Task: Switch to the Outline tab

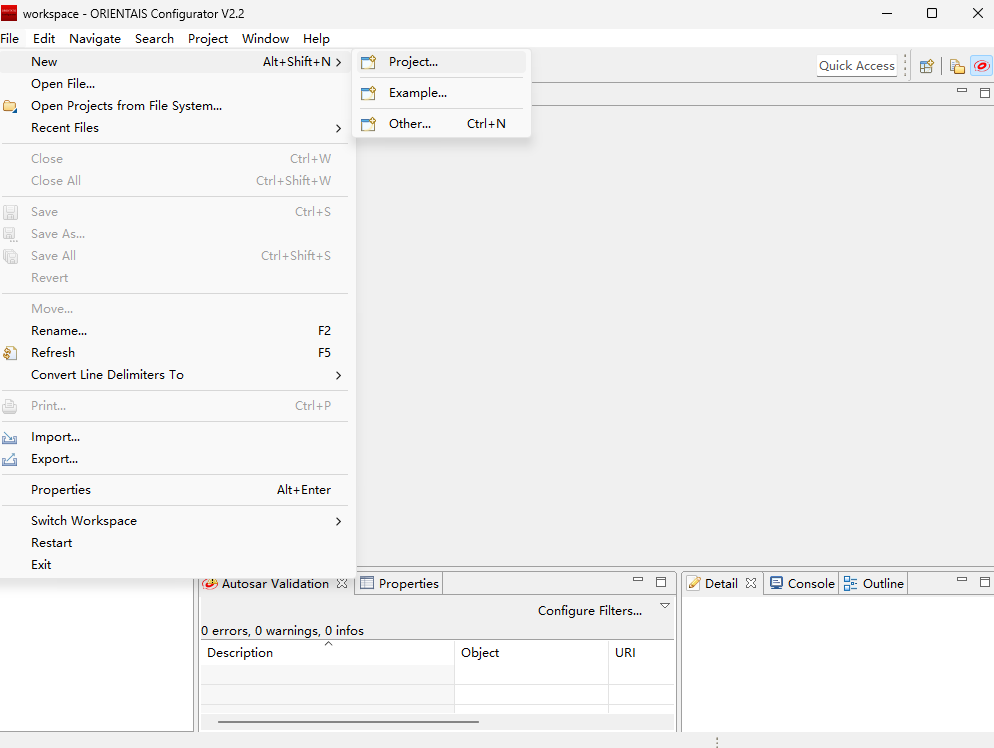Action: click(874, 583)
